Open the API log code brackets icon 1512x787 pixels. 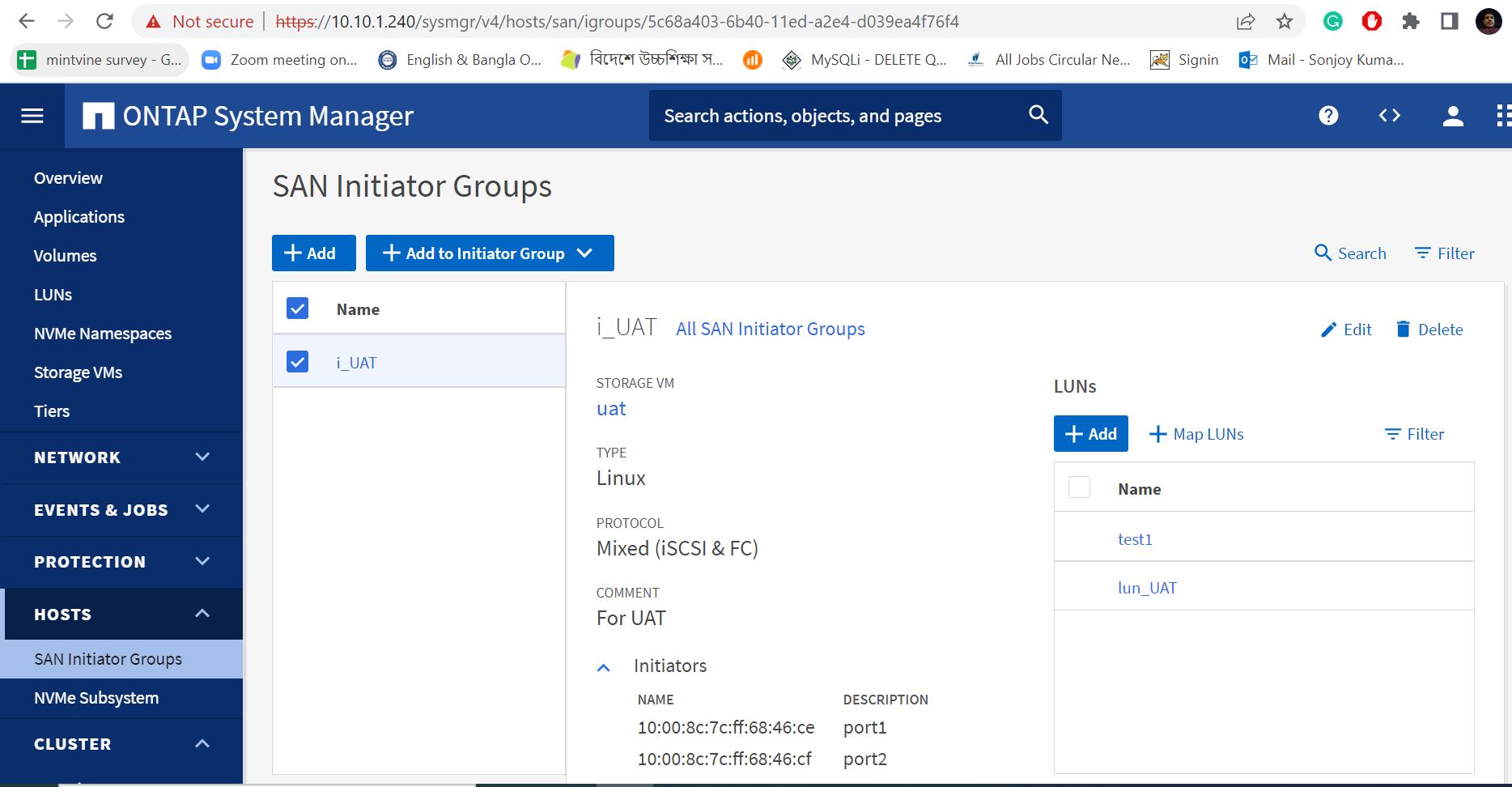(x=1390, y=116)
